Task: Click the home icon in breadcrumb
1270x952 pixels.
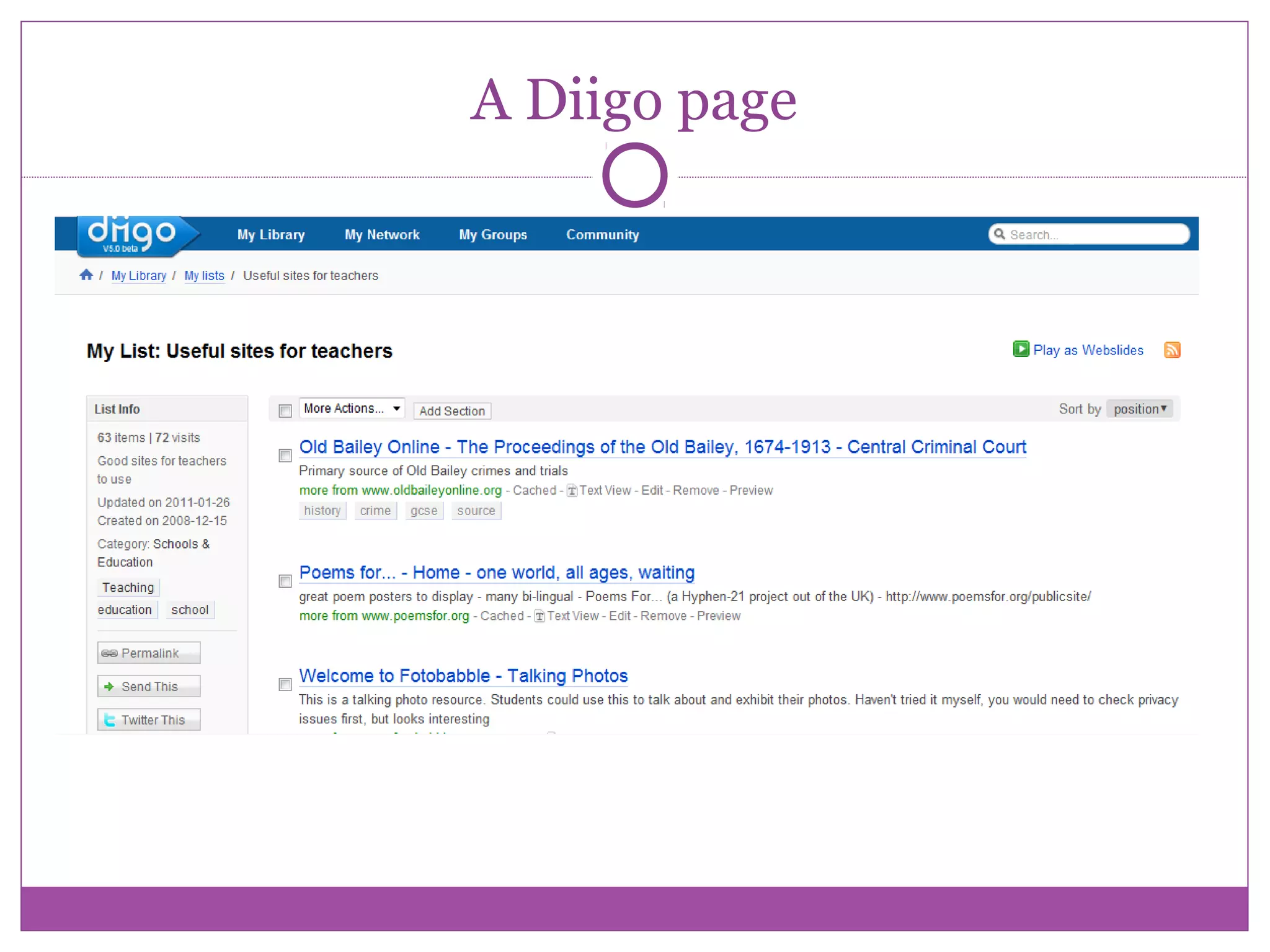Action: [x=86, y=275]
